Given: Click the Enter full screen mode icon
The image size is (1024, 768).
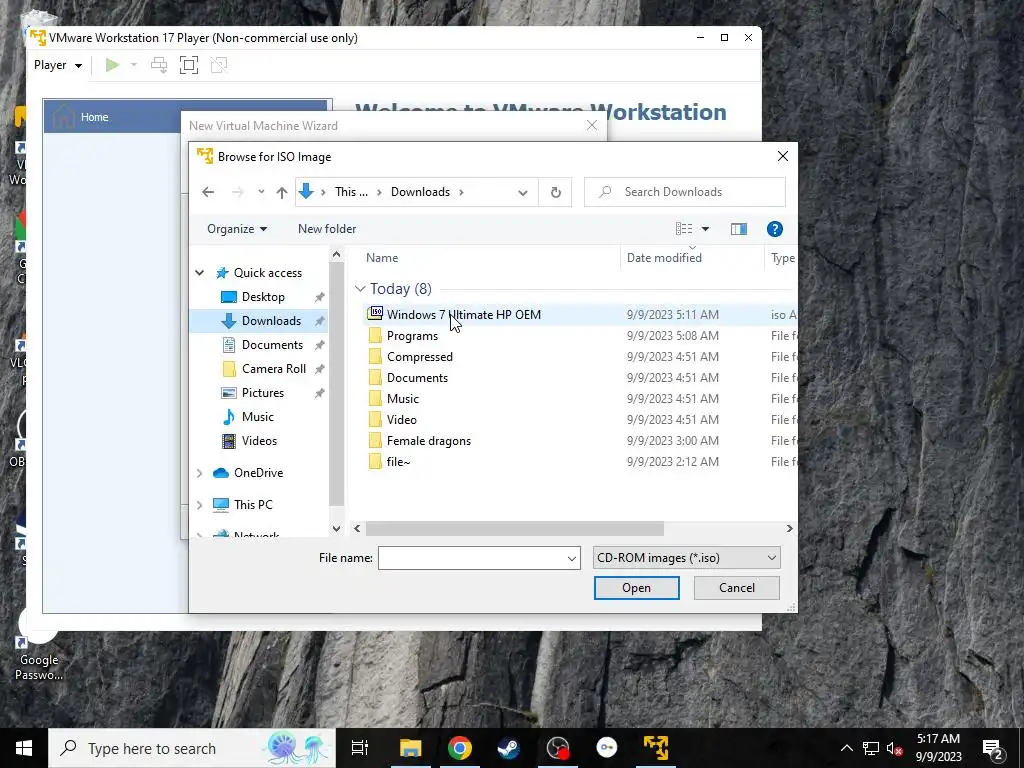Looking at the screenshot, I should pos(189,65).
